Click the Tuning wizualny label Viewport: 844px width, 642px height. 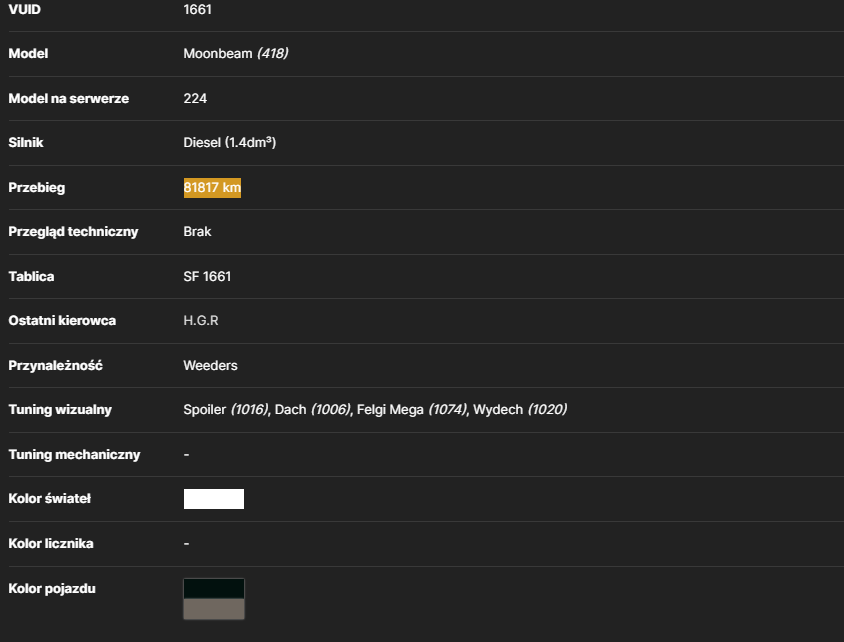[x=60, y=410]
